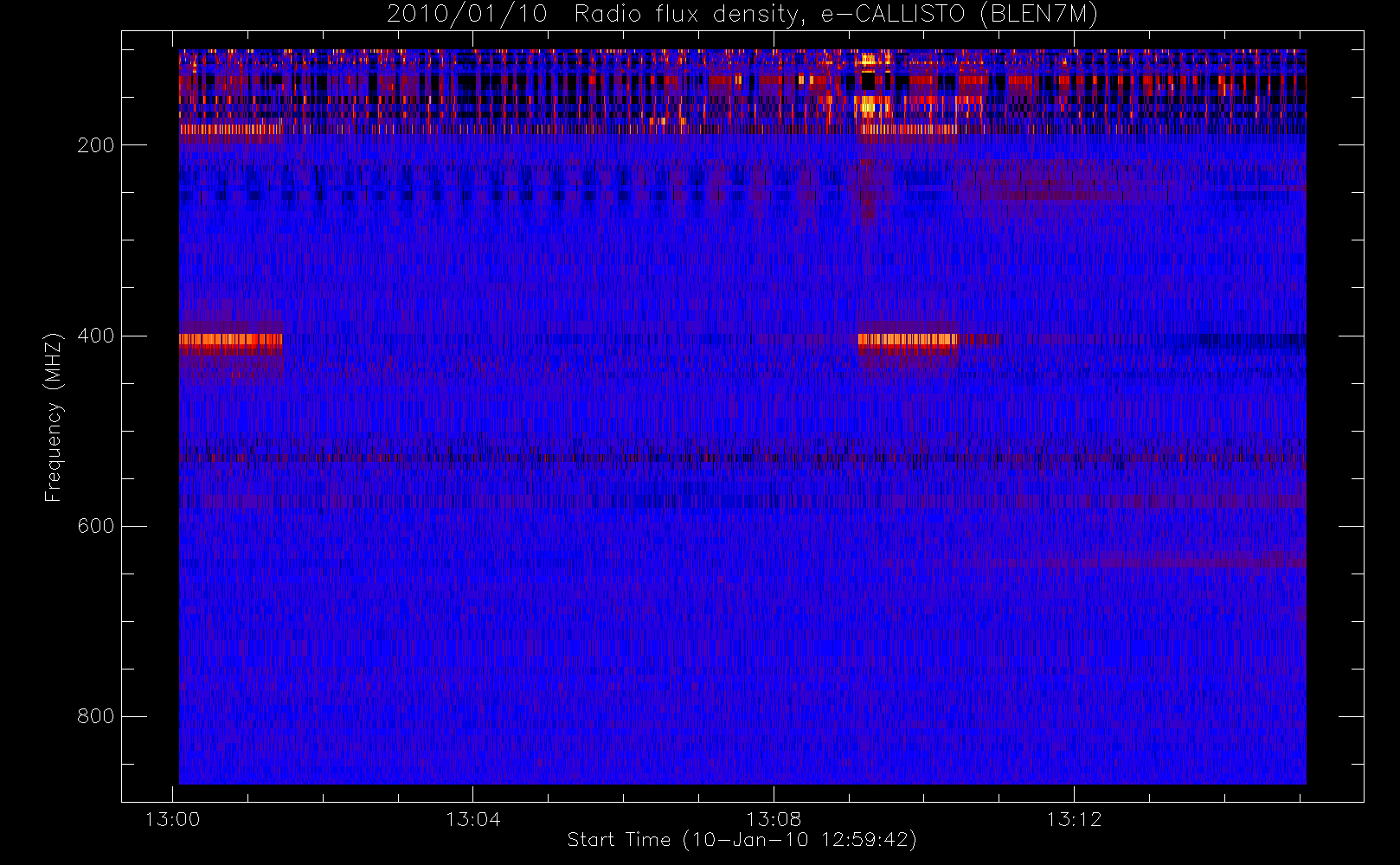Click the 13:12 time tick label
Screen dimensions: 1400x865
coord(1074,819)
